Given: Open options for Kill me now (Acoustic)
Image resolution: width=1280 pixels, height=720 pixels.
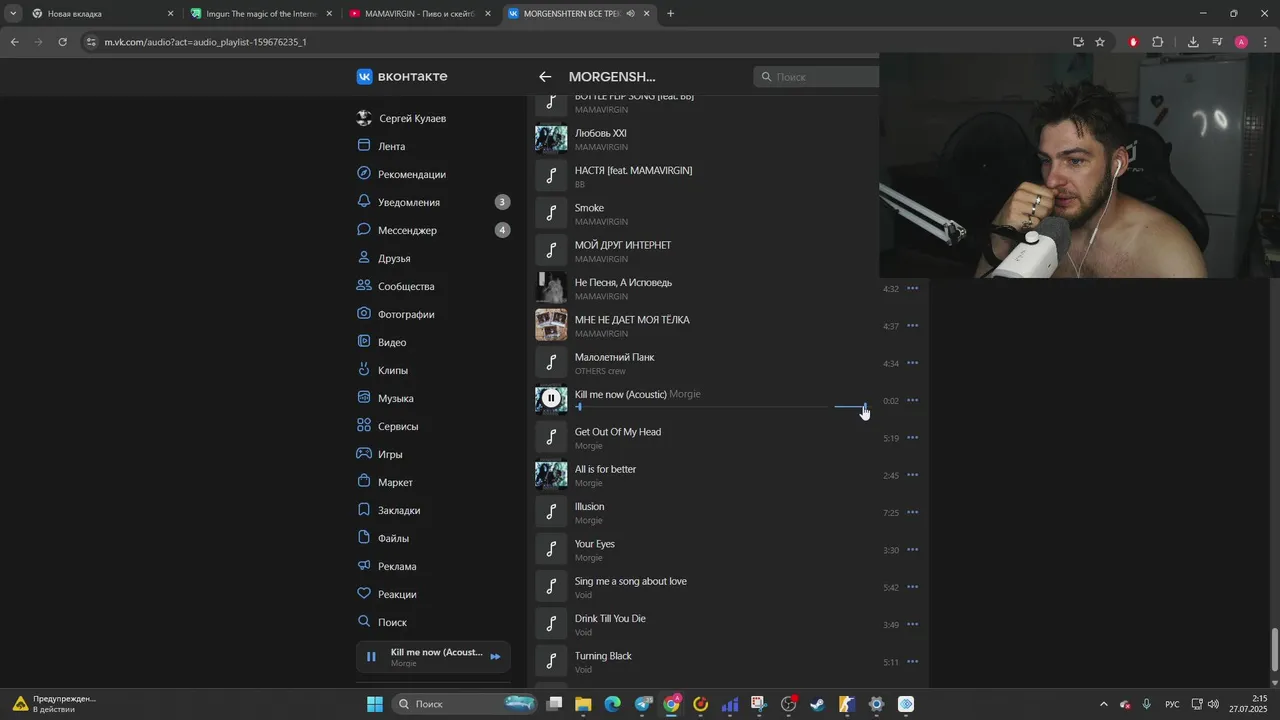Looking at the screenshot, I should click(x=912, y=400).
